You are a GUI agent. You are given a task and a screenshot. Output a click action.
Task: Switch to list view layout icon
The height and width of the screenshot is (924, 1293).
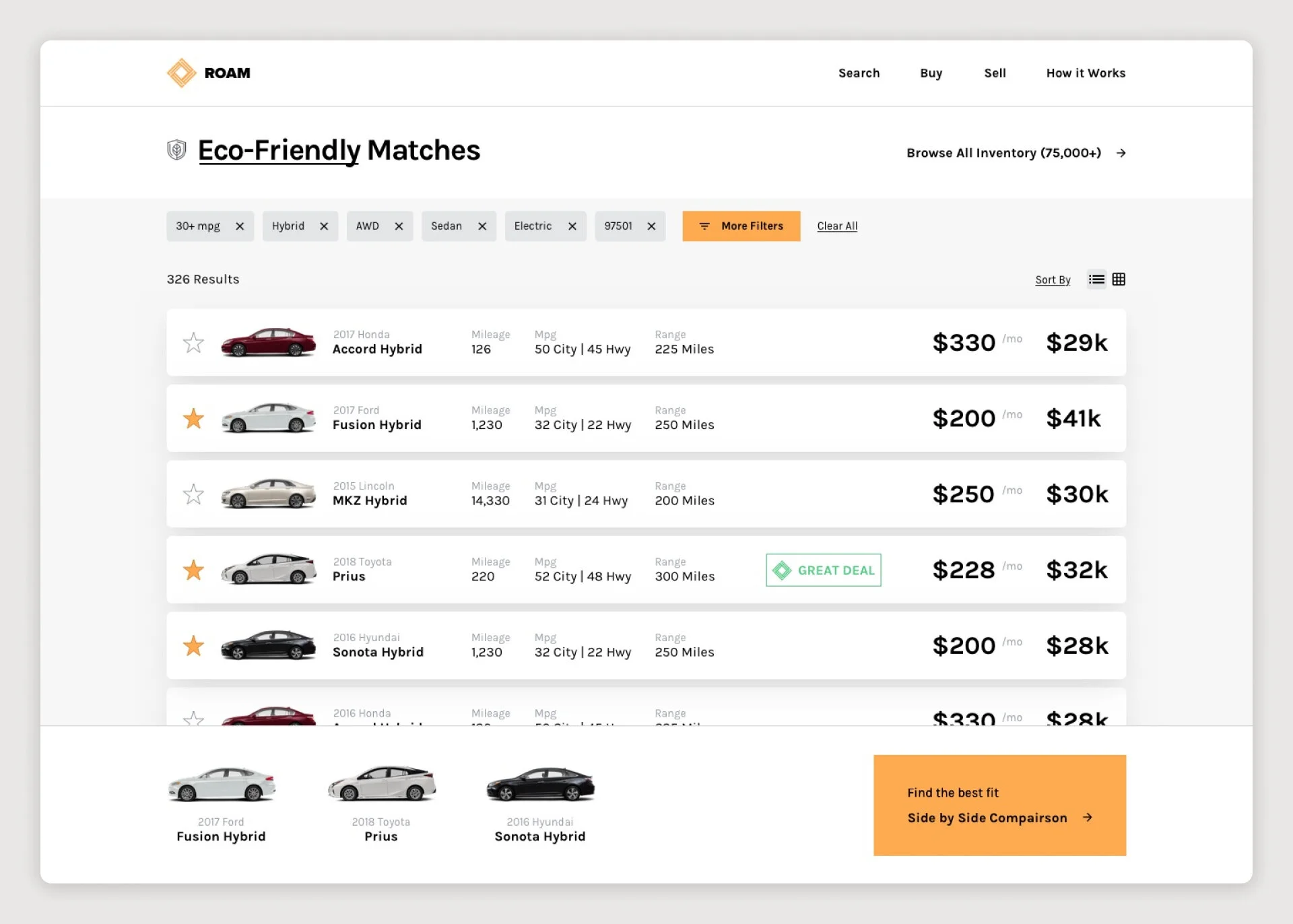pos(1096,279)
